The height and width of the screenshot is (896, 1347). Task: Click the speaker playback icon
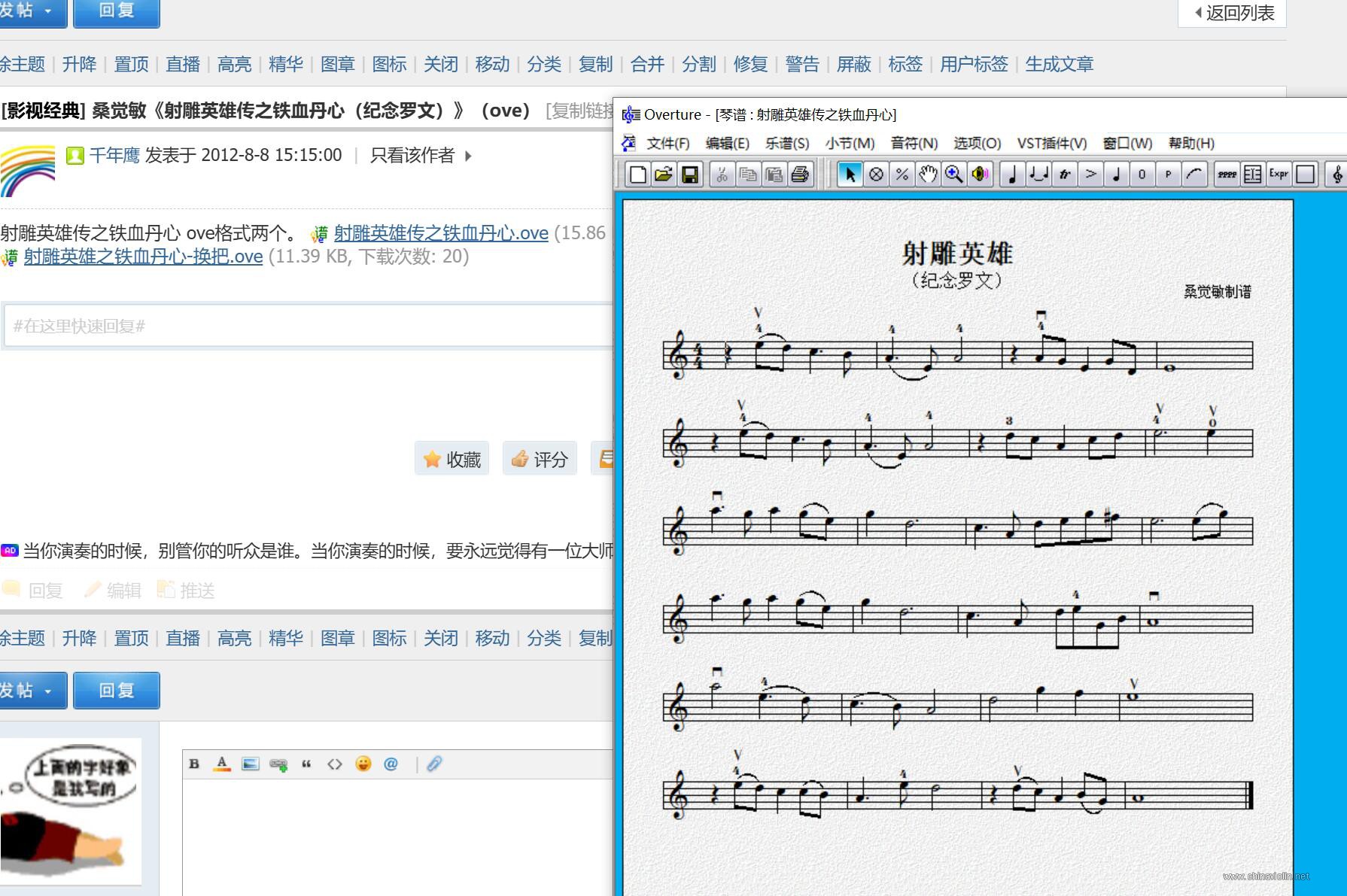tap(980, 175)
